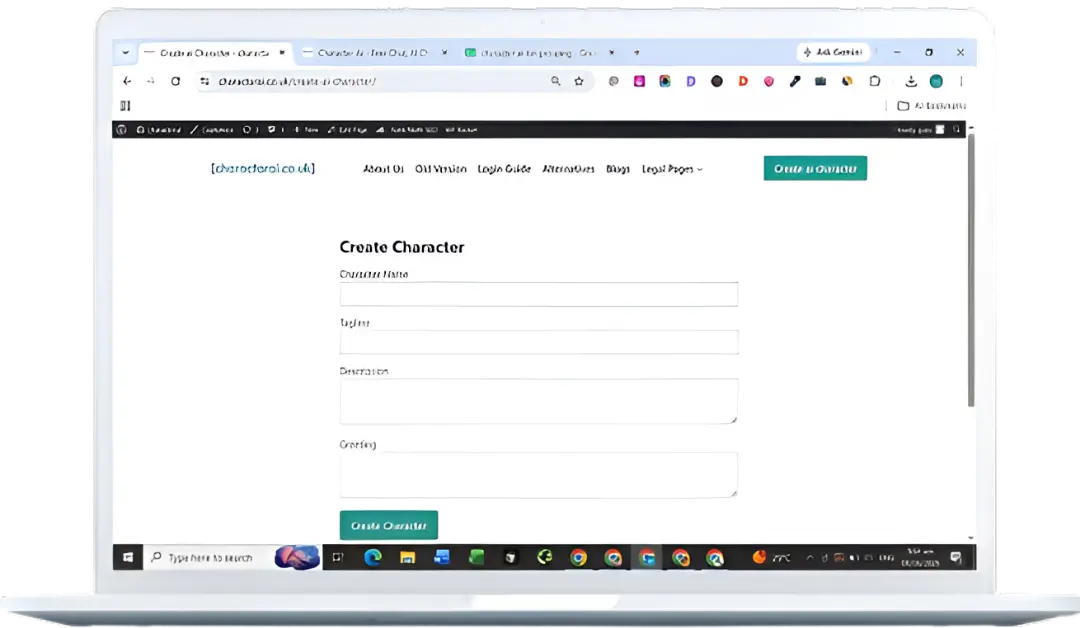Screen dimensions: 1080x628
Task: Go back using the browser back arrow
Action: (127, 81)
